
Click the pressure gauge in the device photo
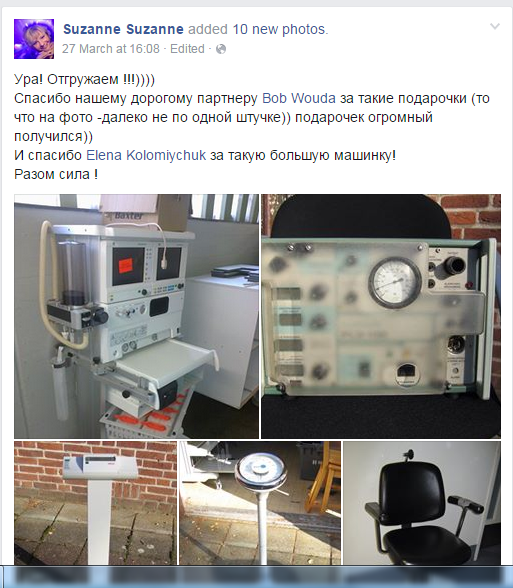pyautogui.click(x=394, y=283)
